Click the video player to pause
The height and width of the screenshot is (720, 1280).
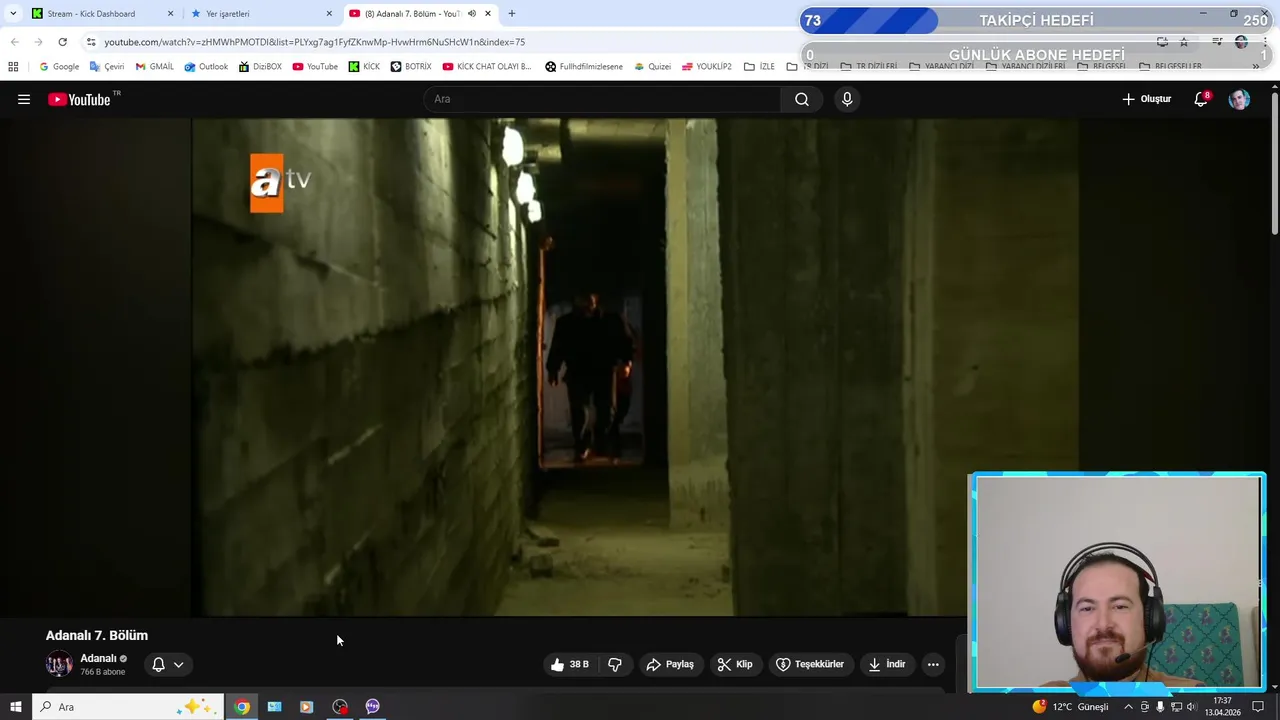pos(635,367)
